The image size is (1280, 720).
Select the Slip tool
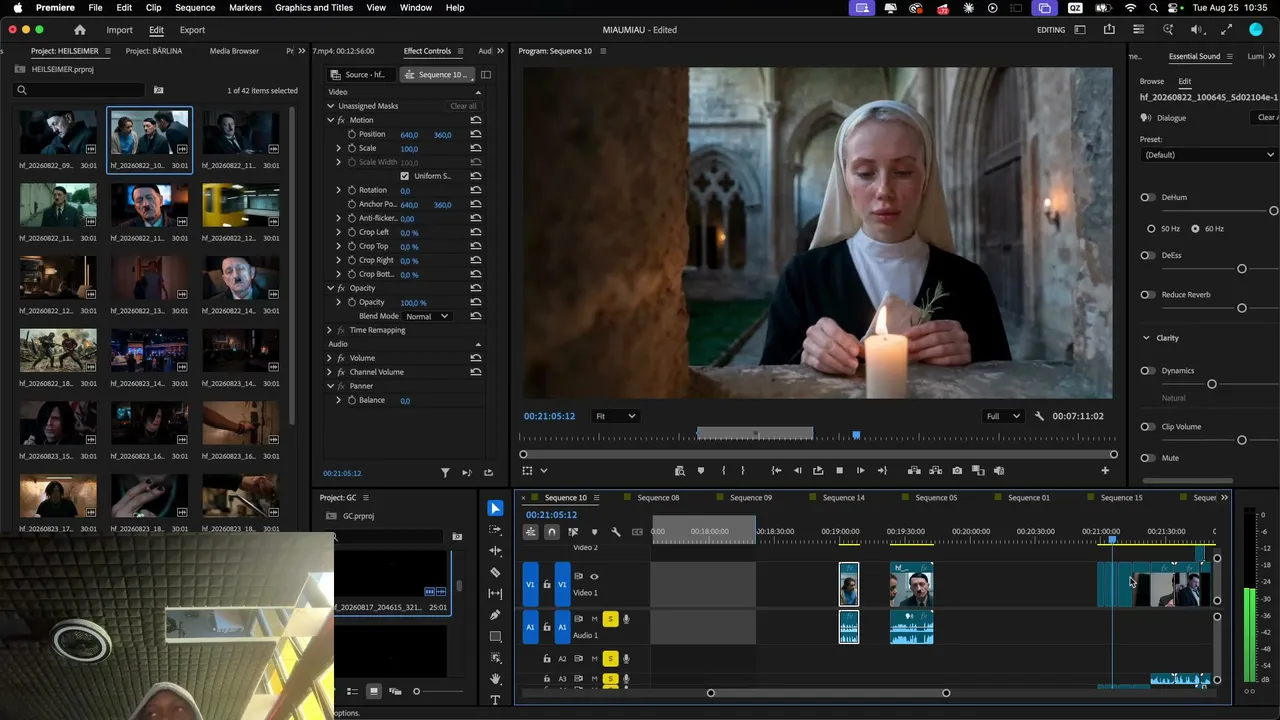[x=495, y=594]
